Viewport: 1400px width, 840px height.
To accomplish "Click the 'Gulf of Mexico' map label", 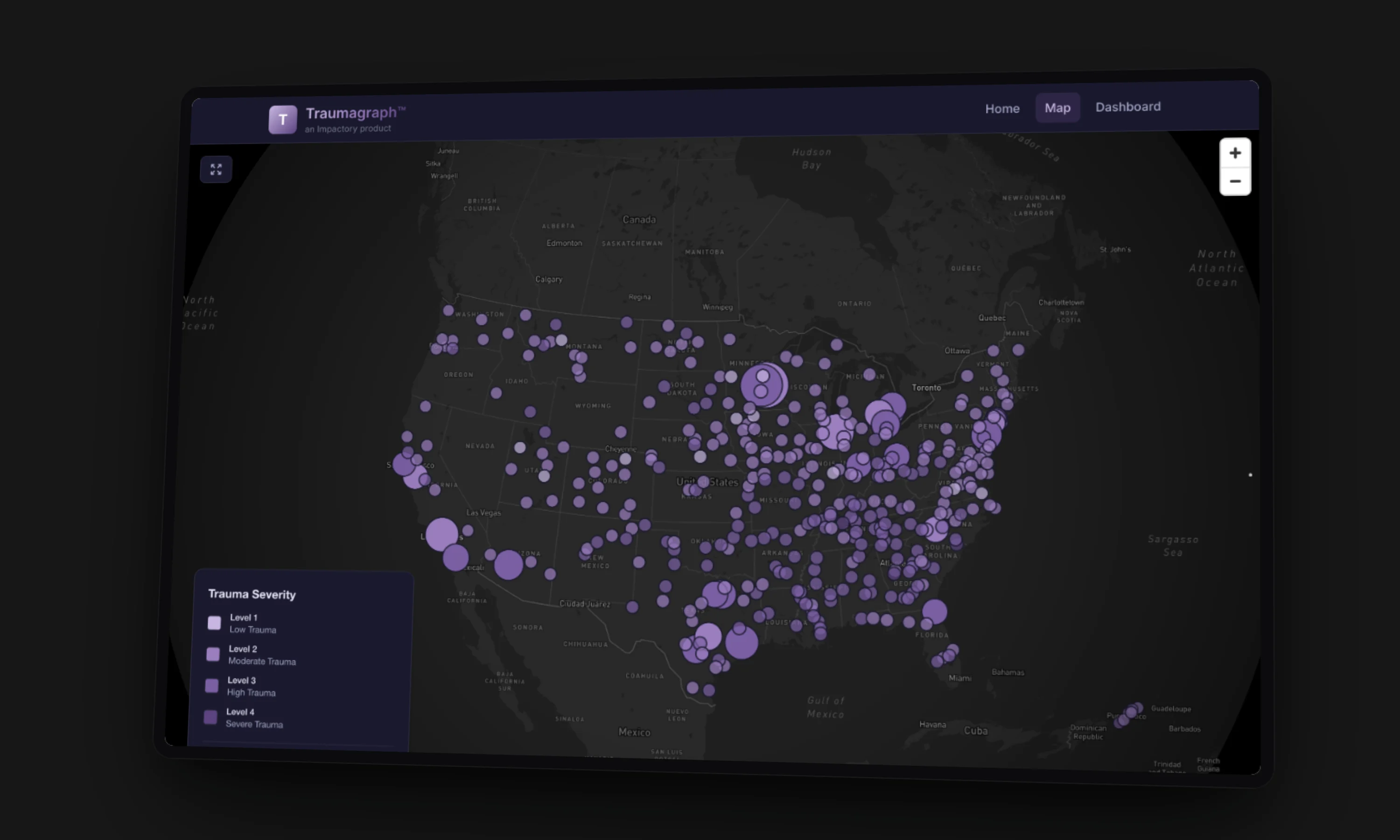I will click(826, 707).
